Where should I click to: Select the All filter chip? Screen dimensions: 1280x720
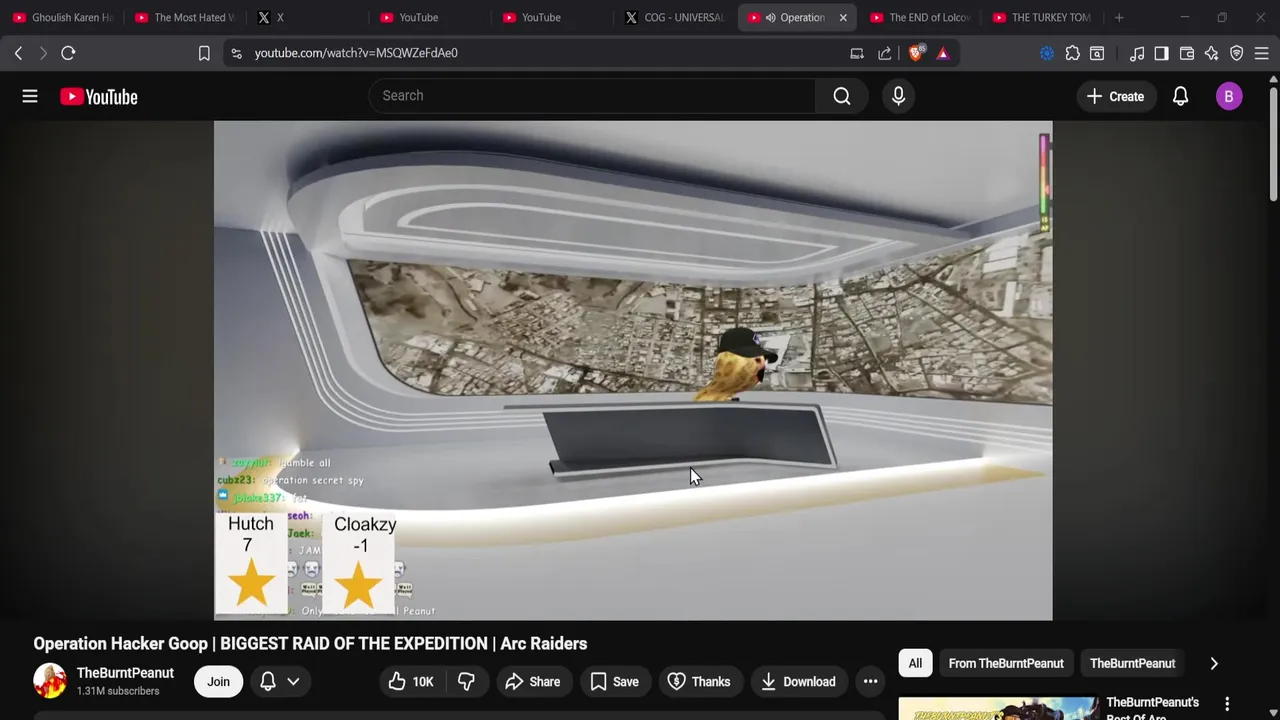[x=915, y=663]
